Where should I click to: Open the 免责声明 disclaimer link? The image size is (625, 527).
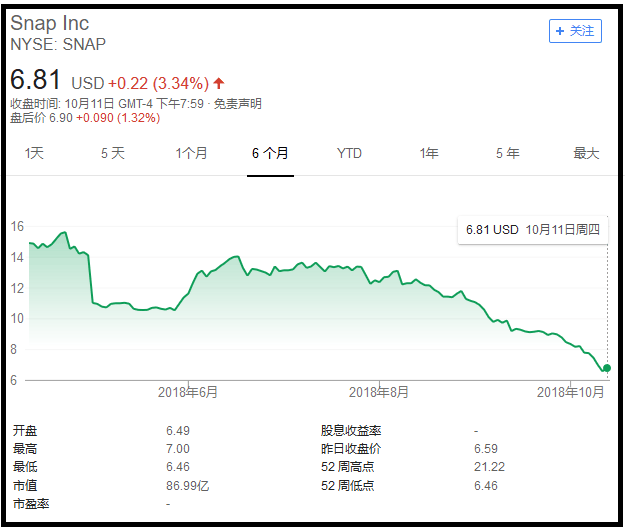click(240, 104)
